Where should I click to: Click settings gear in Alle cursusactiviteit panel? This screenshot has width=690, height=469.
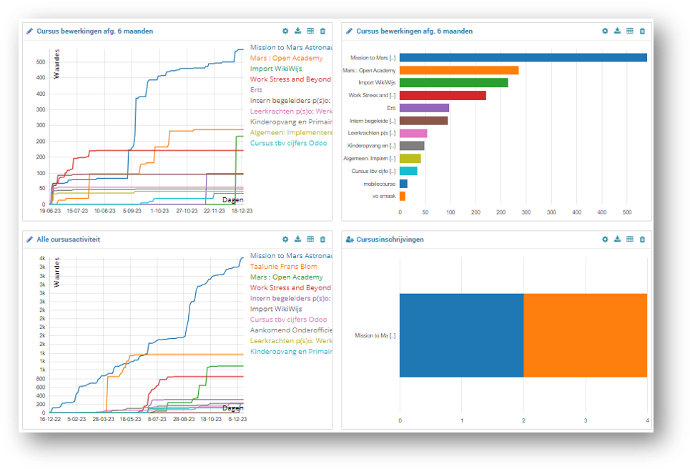coord(285,240)
